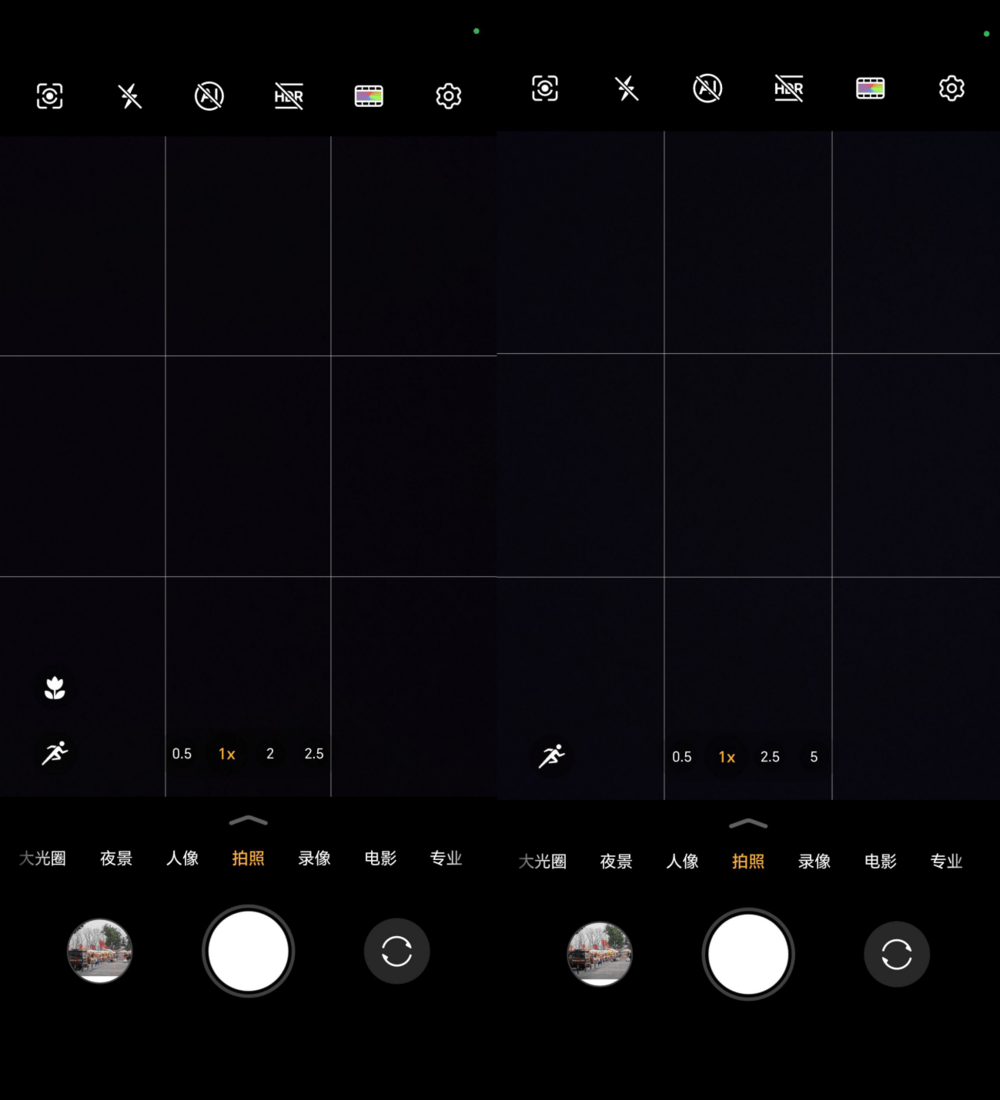This screenshot has width=1000, height=1100.
Task: Select 0.5 zoom in left camera screen
Action: point(182,753)
